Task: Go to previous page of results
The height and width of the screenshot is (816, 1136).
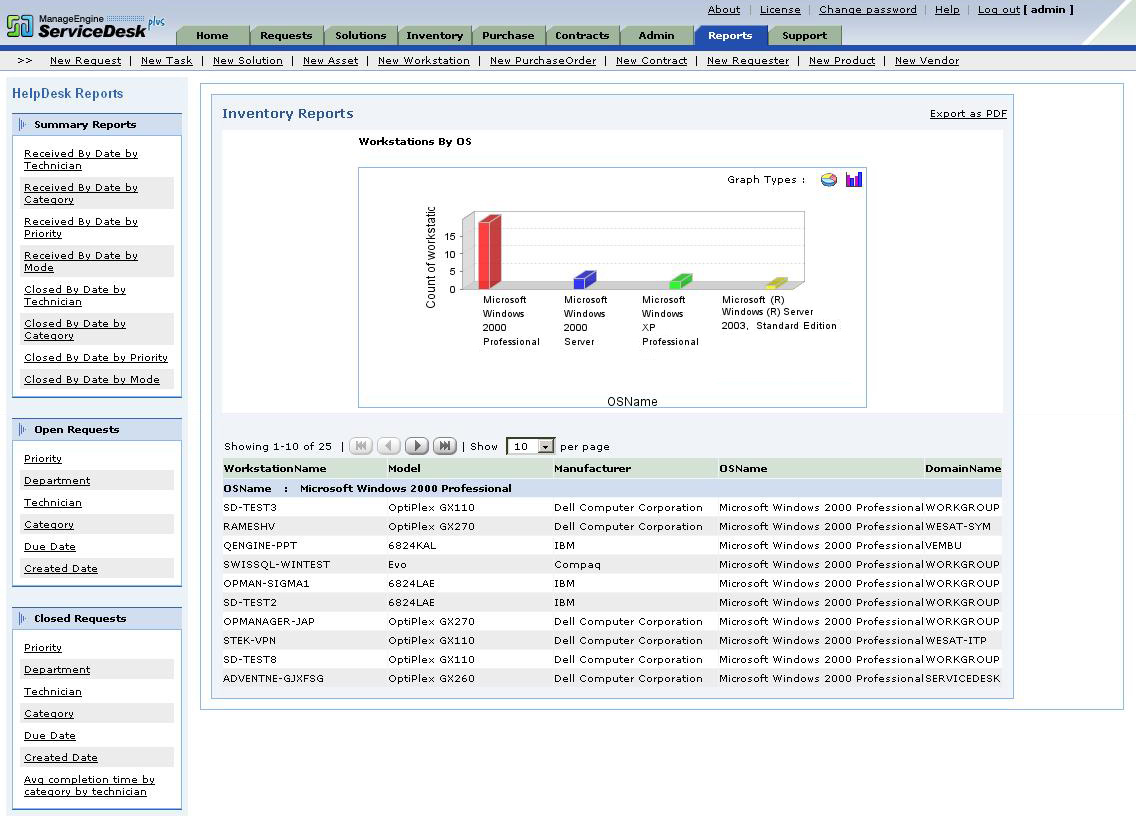Action: point(389,446)
